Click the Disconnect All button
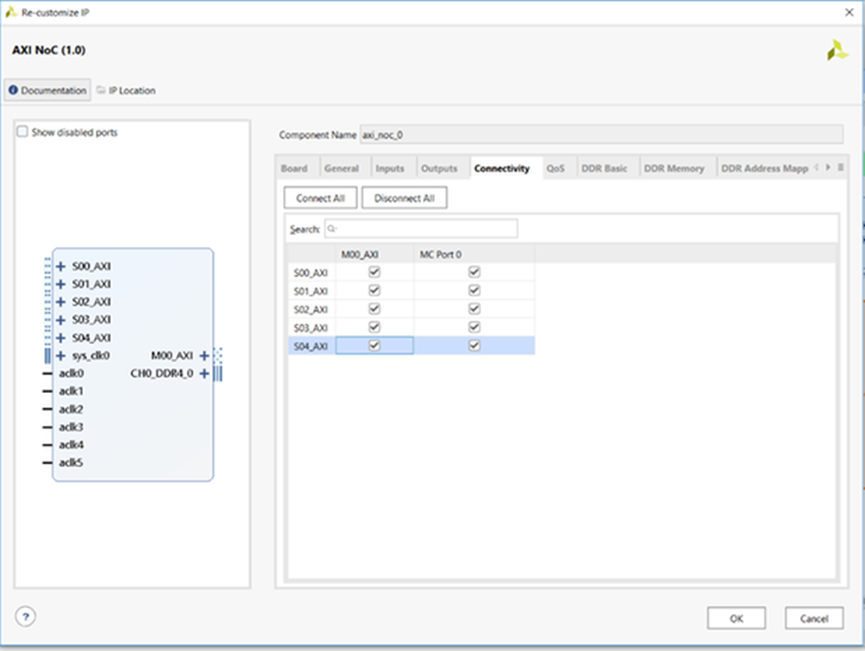865x651 pixels. point(404,198)
